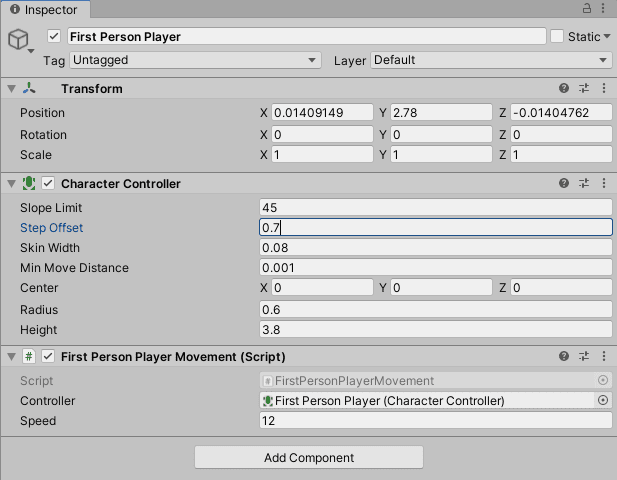Open the Layer dropdown set to Default

[x=490, y=60]
